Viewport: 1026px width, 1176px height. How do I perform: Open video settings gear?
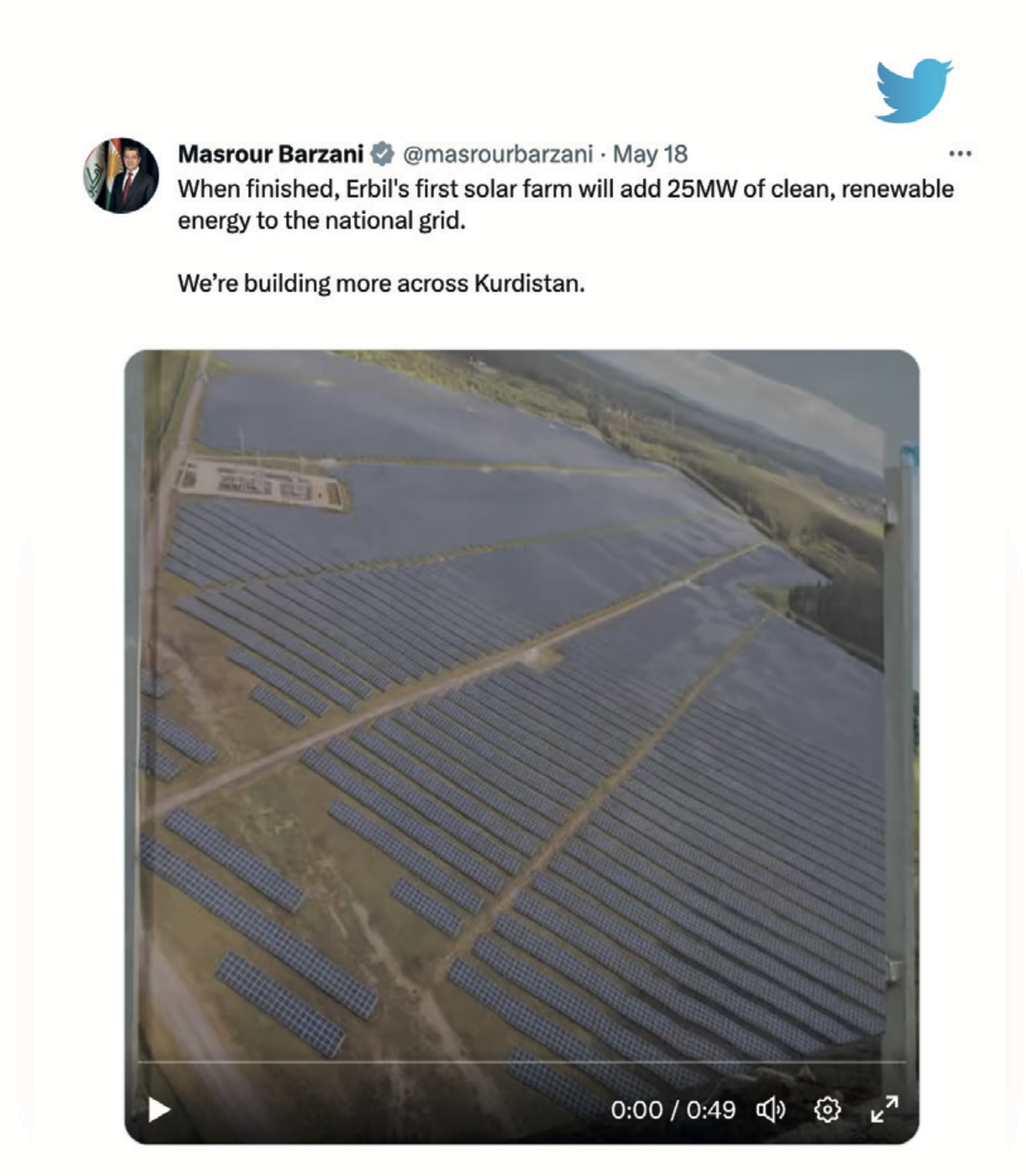827,1110
